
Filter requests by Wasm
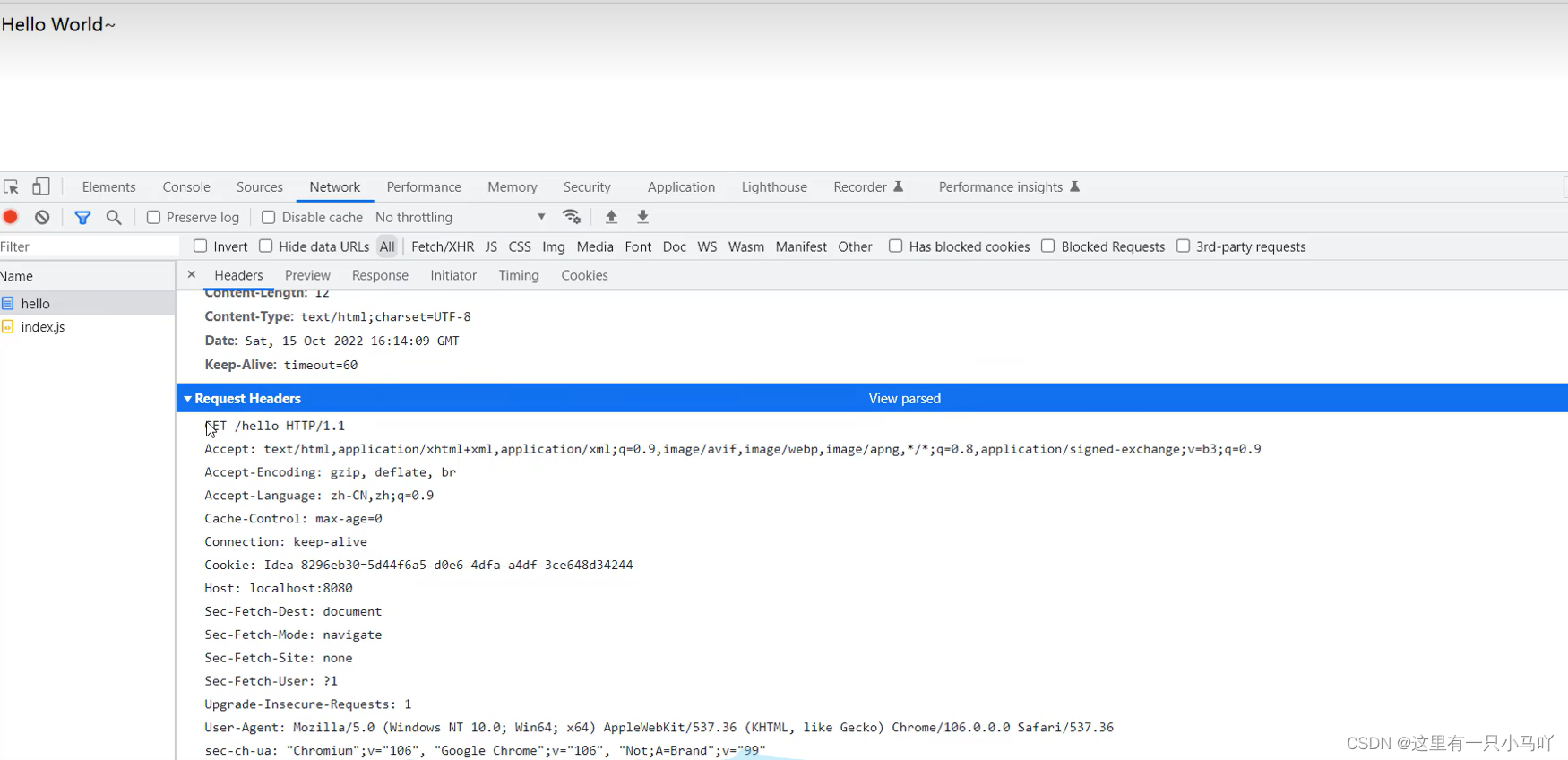(x=746, y=246)
